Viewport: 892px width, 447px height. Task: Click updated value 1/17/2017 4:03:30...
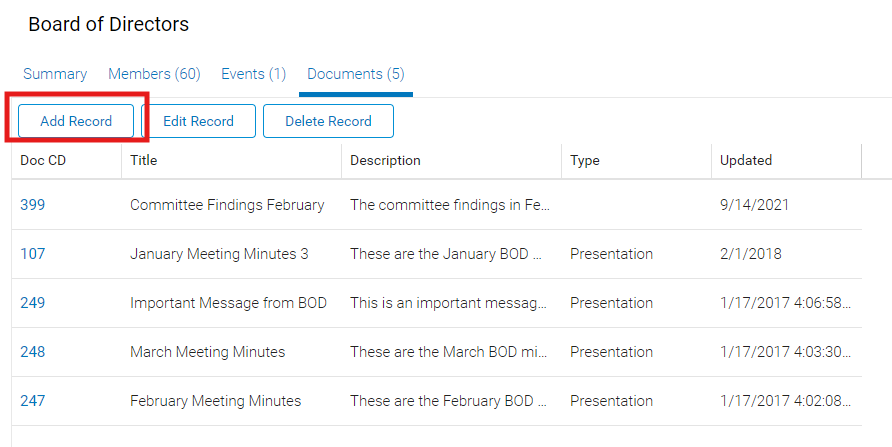tap(786, 351)
